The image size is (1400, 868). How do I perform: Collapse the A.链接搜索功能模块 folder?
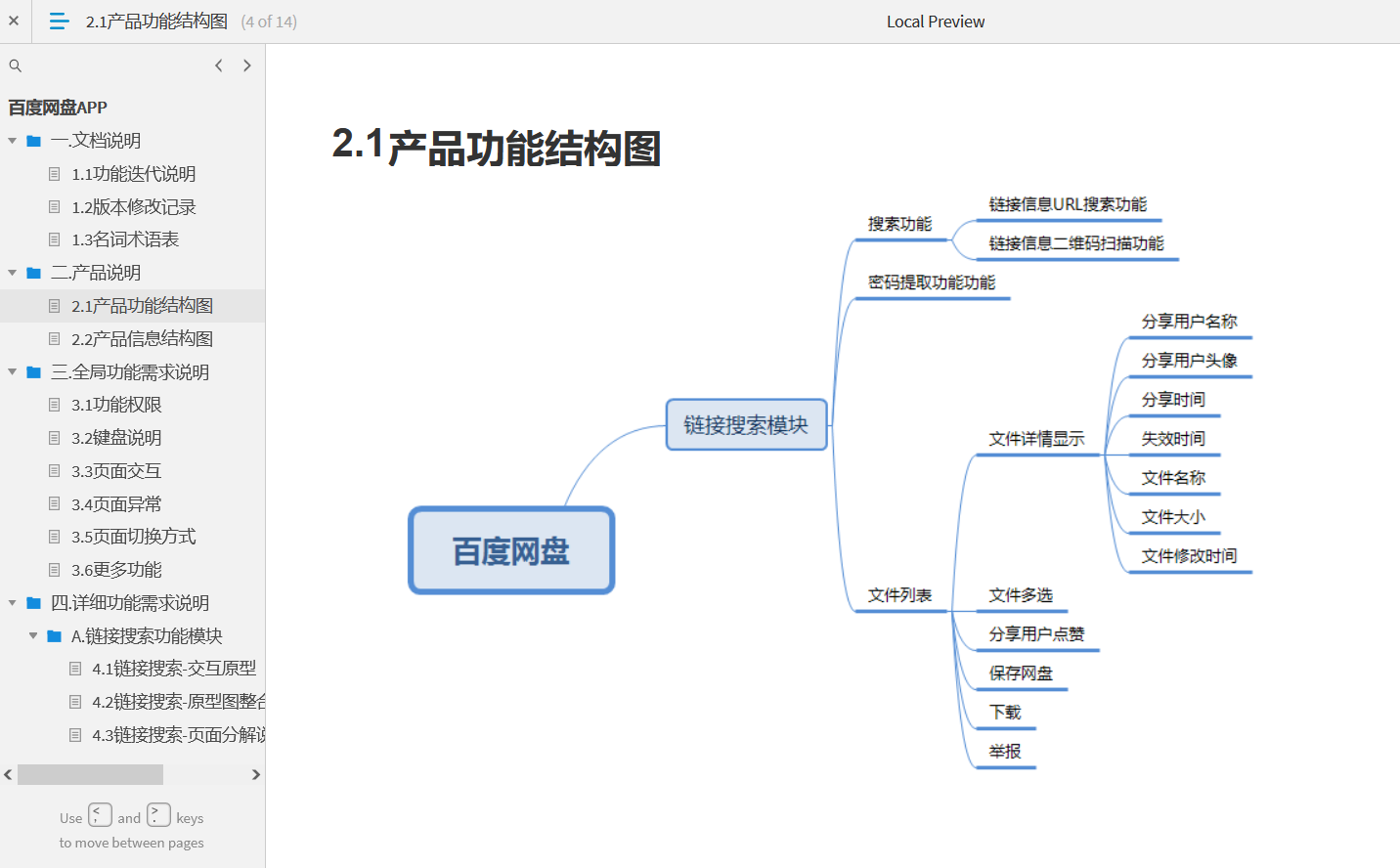(33, 636)
